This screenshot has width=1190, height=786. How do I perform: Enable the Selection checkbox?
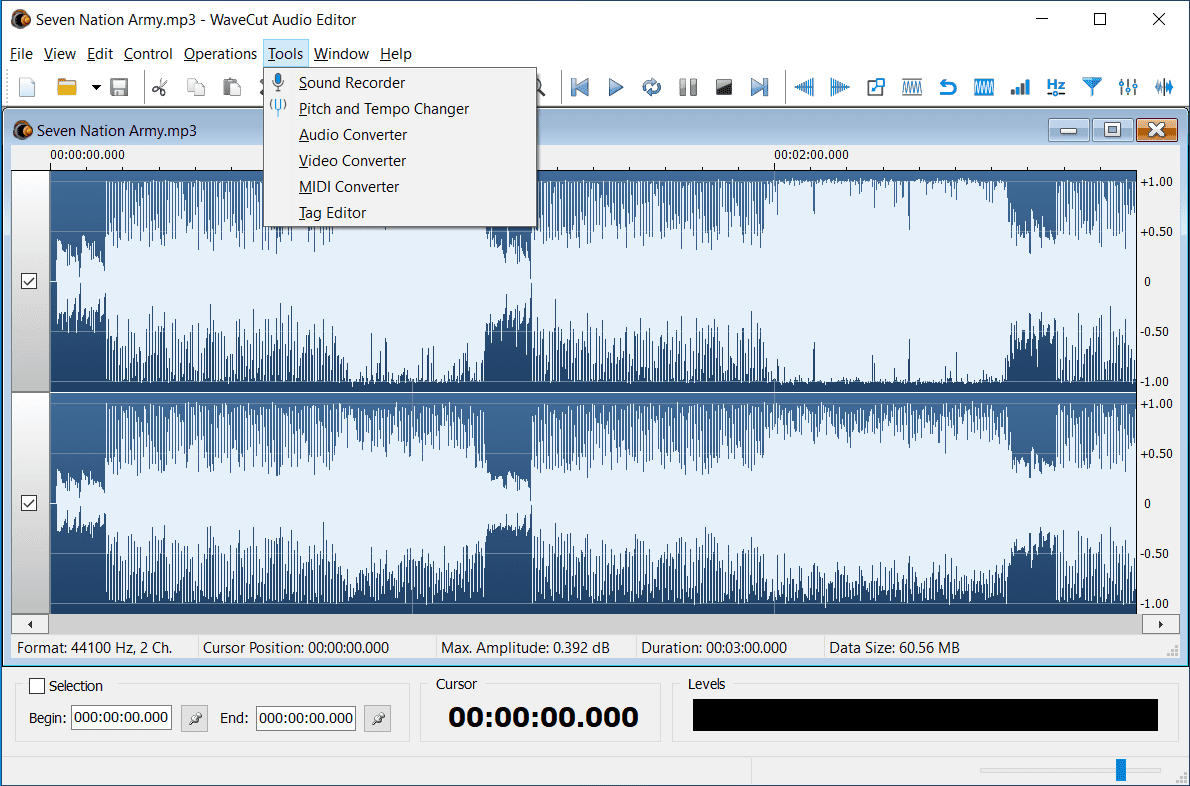pyautogui.click(x=37, y=686)
